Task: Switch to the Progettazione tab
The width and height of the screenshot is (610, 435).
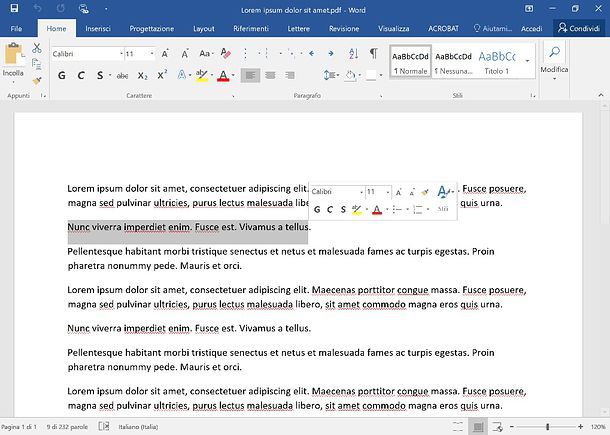Action: 151,28
